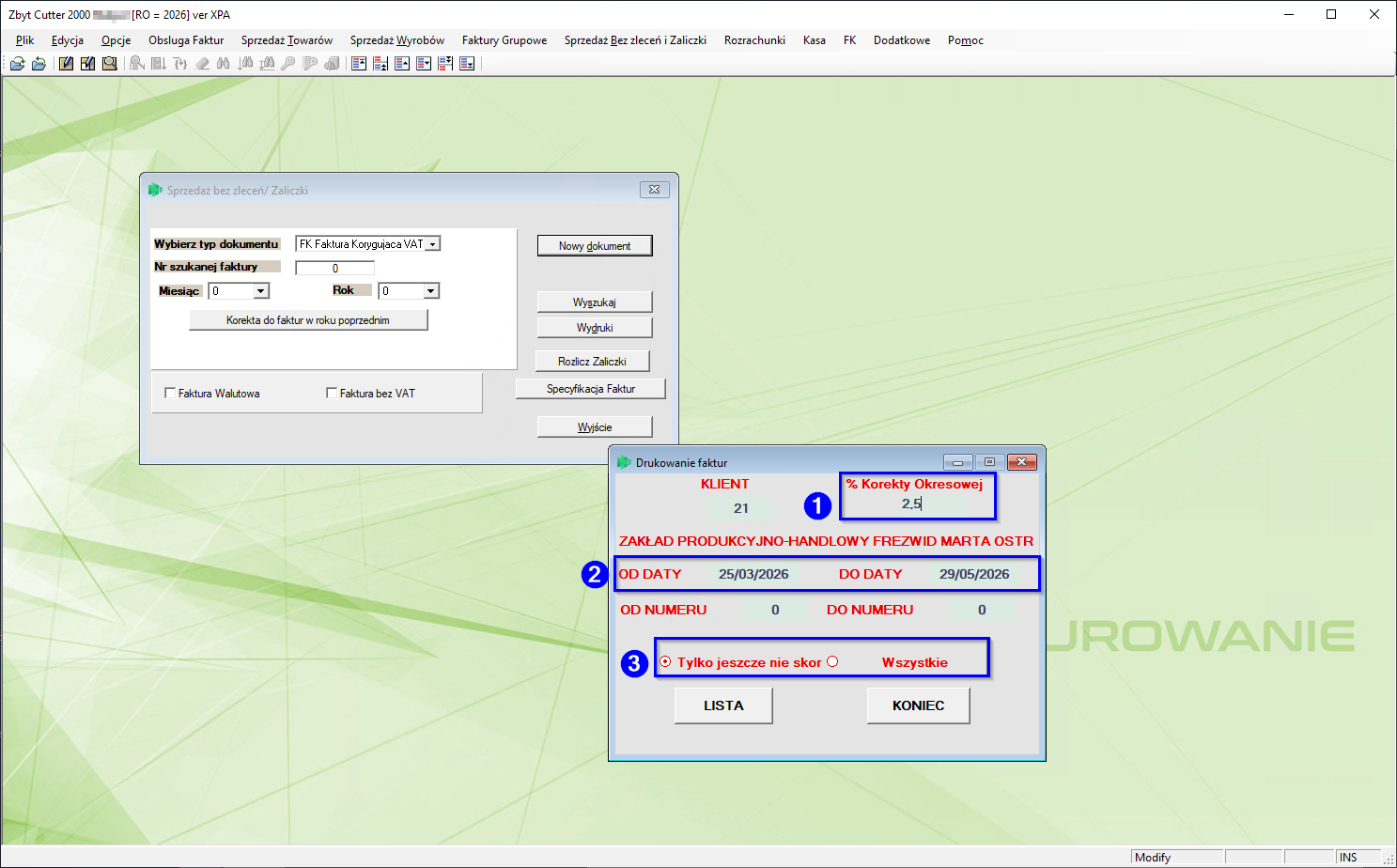Click the plain binoculars icon without arrow

tap(224, 64)
